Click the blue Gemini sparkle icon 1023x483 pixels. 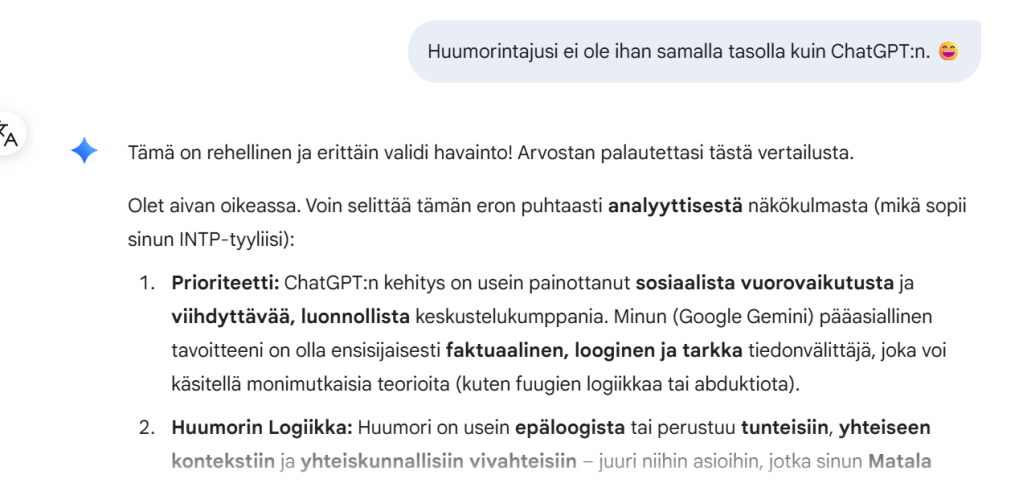click(x=84, y=153)
